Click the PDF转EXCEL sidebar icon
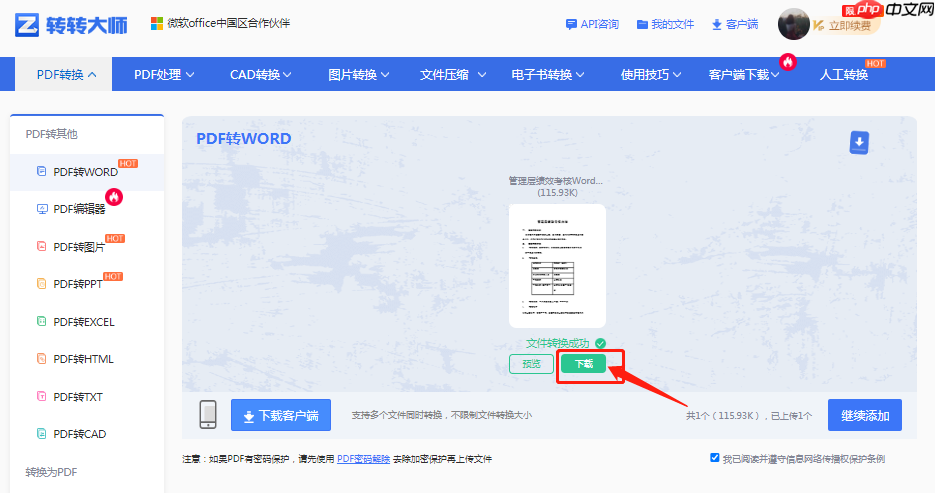The width and height of the screenshot is (935, 493). [x=41, y=321]
